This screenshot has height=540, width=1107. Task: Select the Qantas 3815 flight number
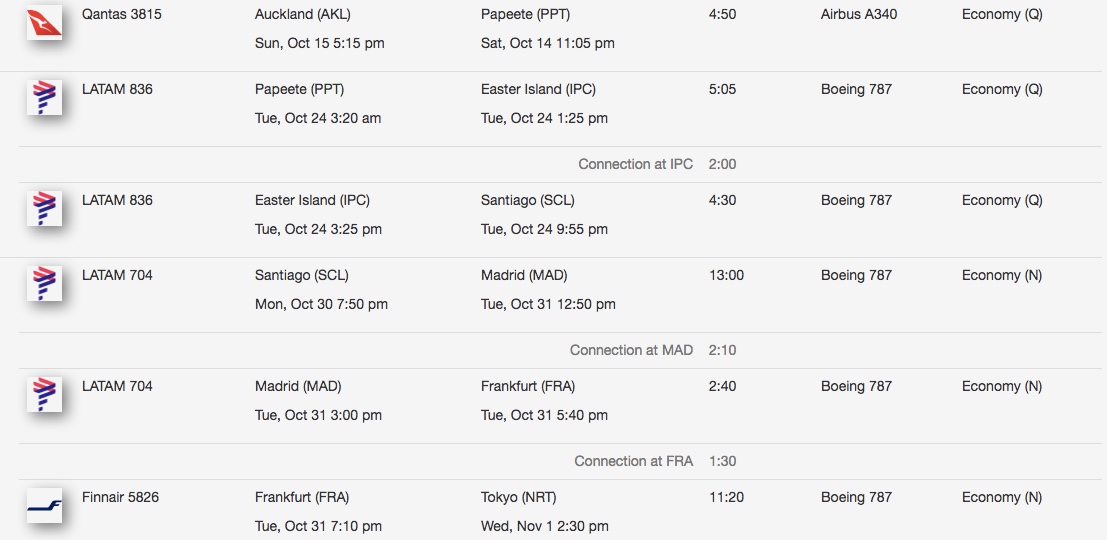(x=121, y=14)
